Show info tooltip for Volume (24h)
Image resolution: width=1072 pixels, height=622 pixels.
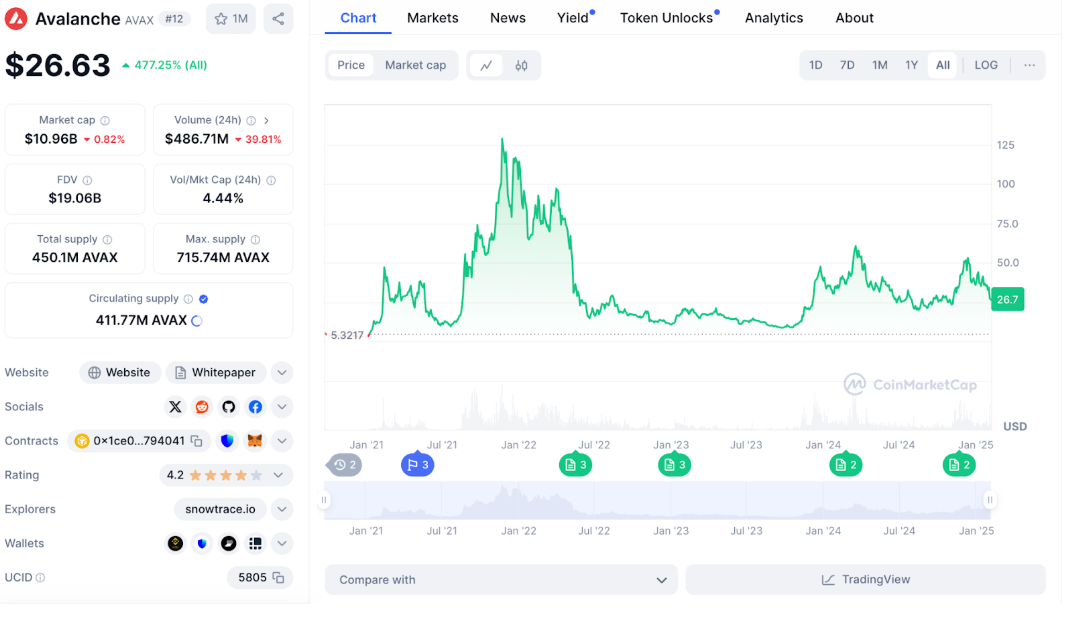pos(251,120)
